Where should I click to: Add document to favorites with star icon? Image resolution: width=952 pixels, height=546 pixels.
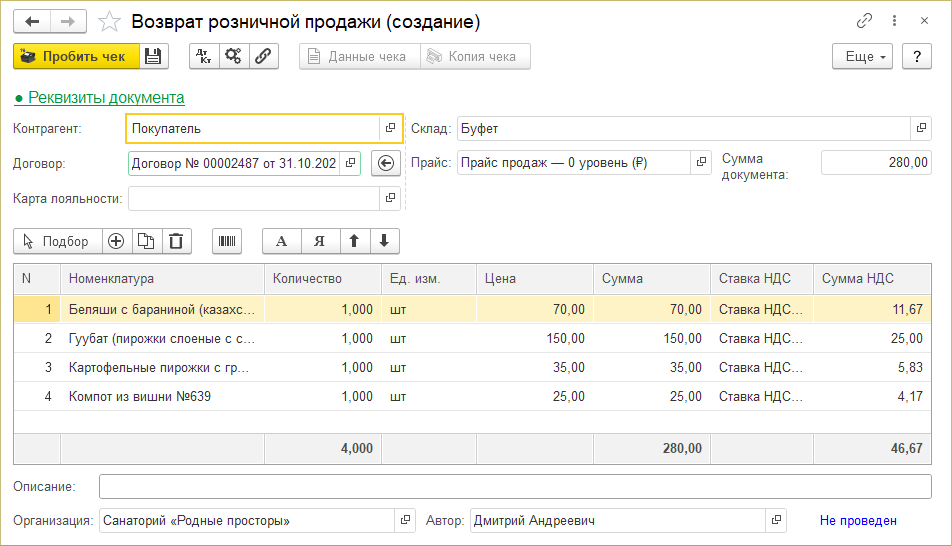[x=111, y=21]
